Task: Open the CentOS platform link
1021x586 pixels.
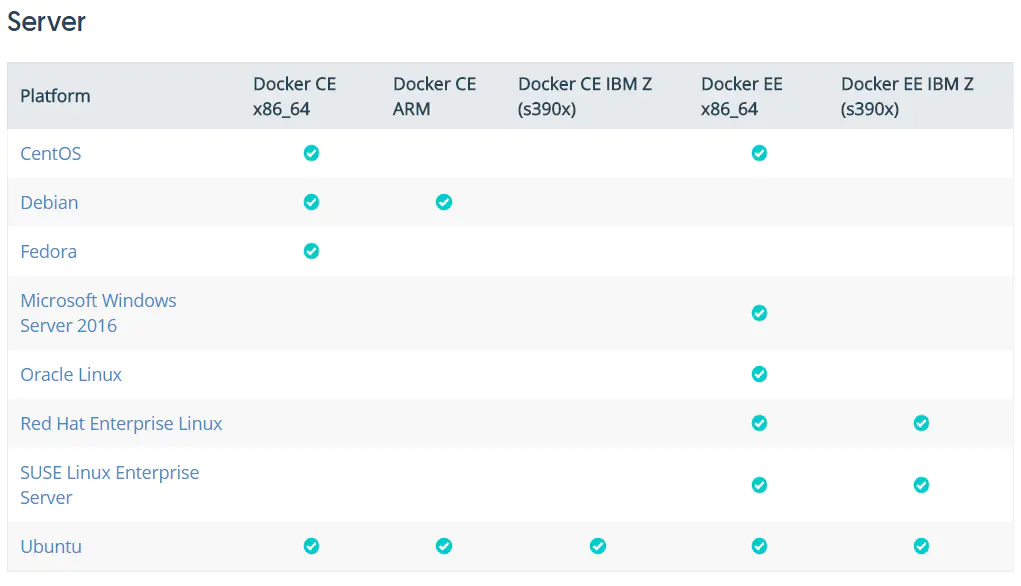Action: (51, 154)
